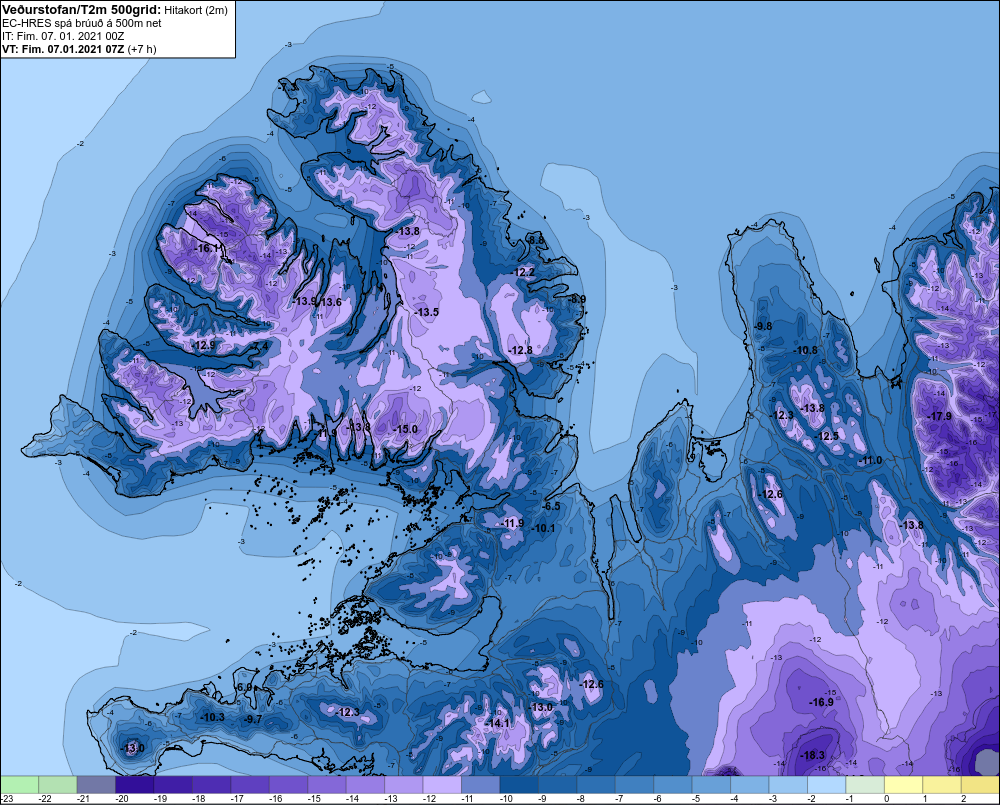Click the -13.5 temperature value

click(x=426, y=312)
